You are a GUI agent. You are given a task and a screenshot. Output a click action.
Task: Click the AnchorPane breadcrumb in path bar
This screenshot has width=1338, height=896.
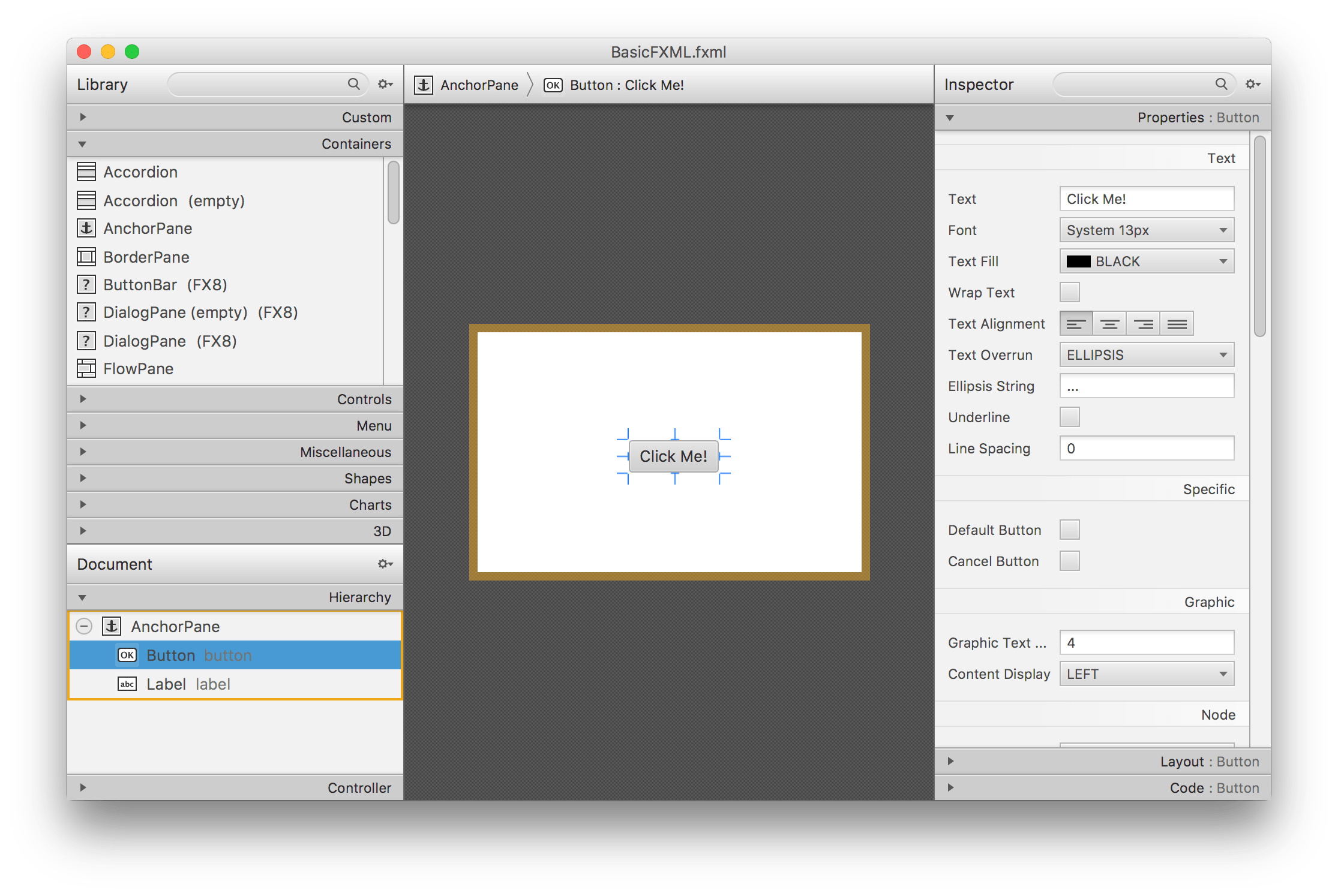[478, 85]
